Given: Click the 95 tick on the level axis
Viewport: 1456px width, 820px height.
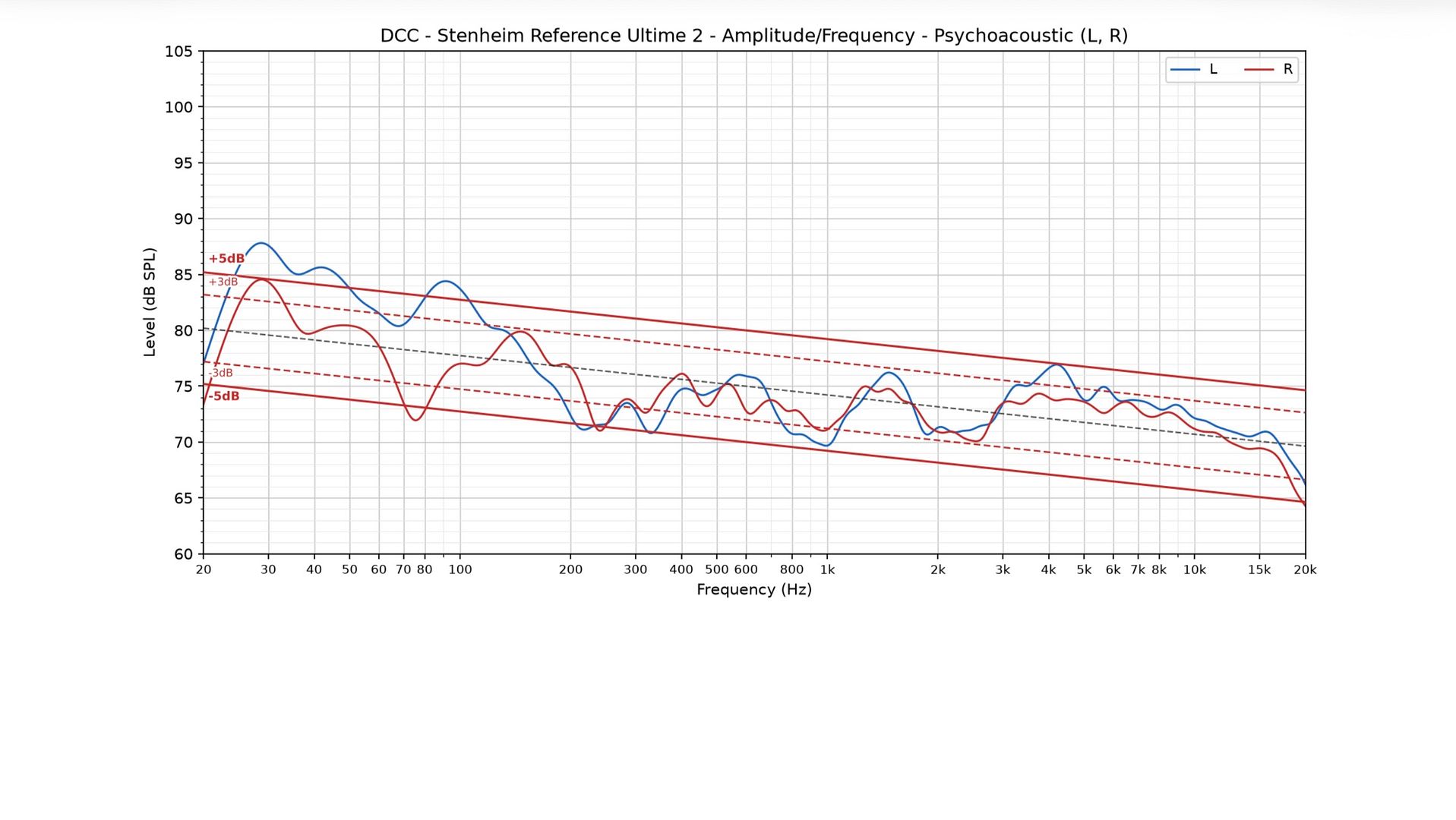Looking at the screenshot, I should click(x=184, y=163).
